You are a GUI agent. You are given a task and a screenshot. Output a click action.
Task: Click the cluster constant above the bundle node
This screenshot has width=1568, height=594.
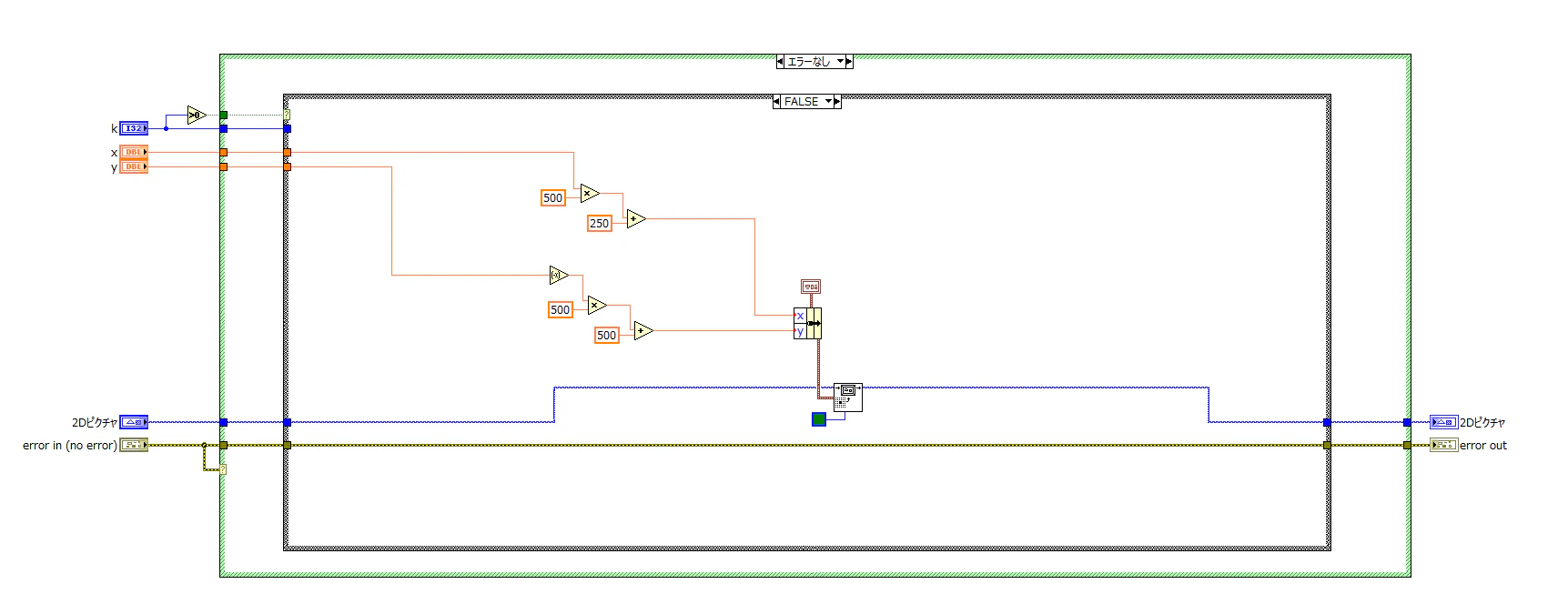[x=811, y=287]
